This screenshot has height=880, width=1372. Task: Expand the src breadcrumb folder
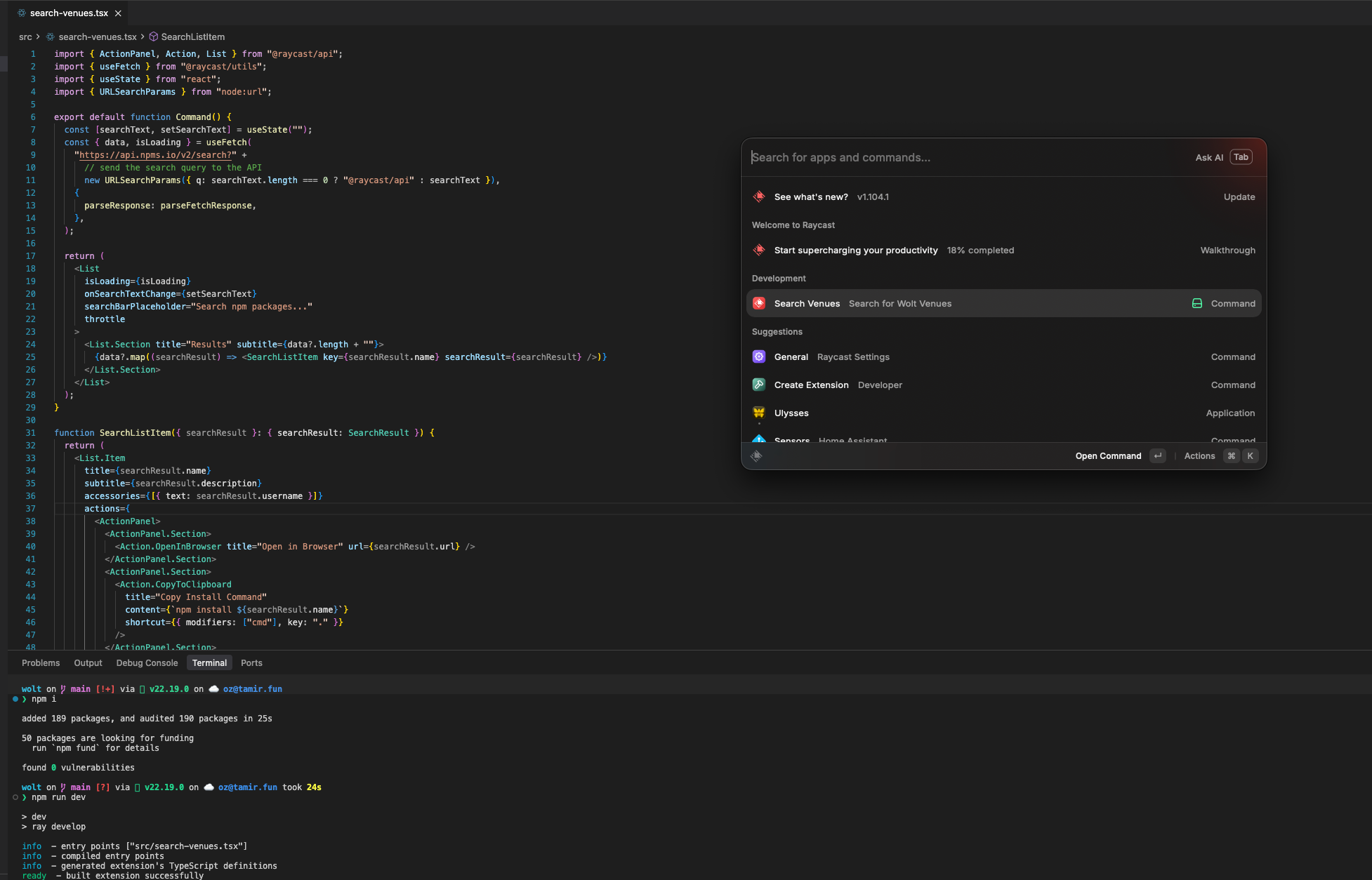pyautogui.click(x=25, y=36)
